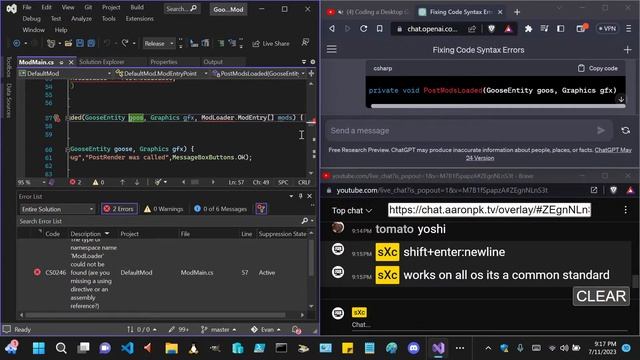Open the Extensions puzzle icon in Brave
This screenshot has height=360, width=640.
(528, 29)
